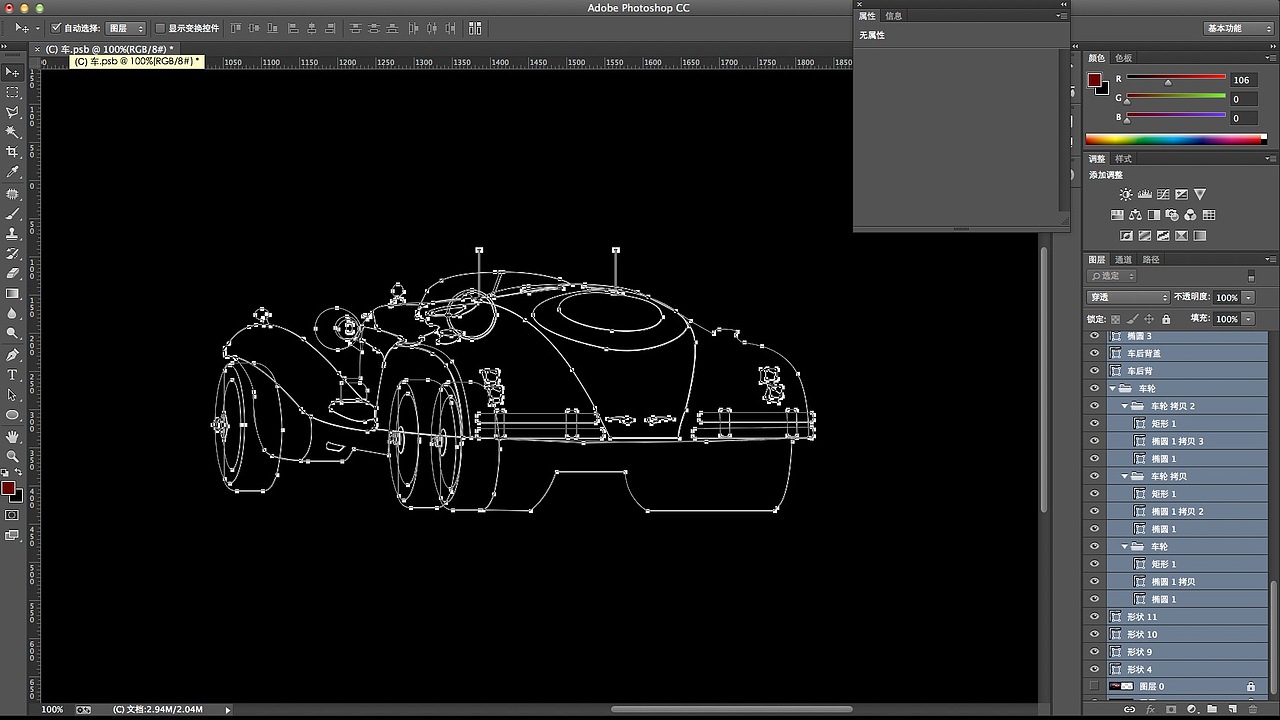
Task: Select the Brush tool
Action: point(13,213)
